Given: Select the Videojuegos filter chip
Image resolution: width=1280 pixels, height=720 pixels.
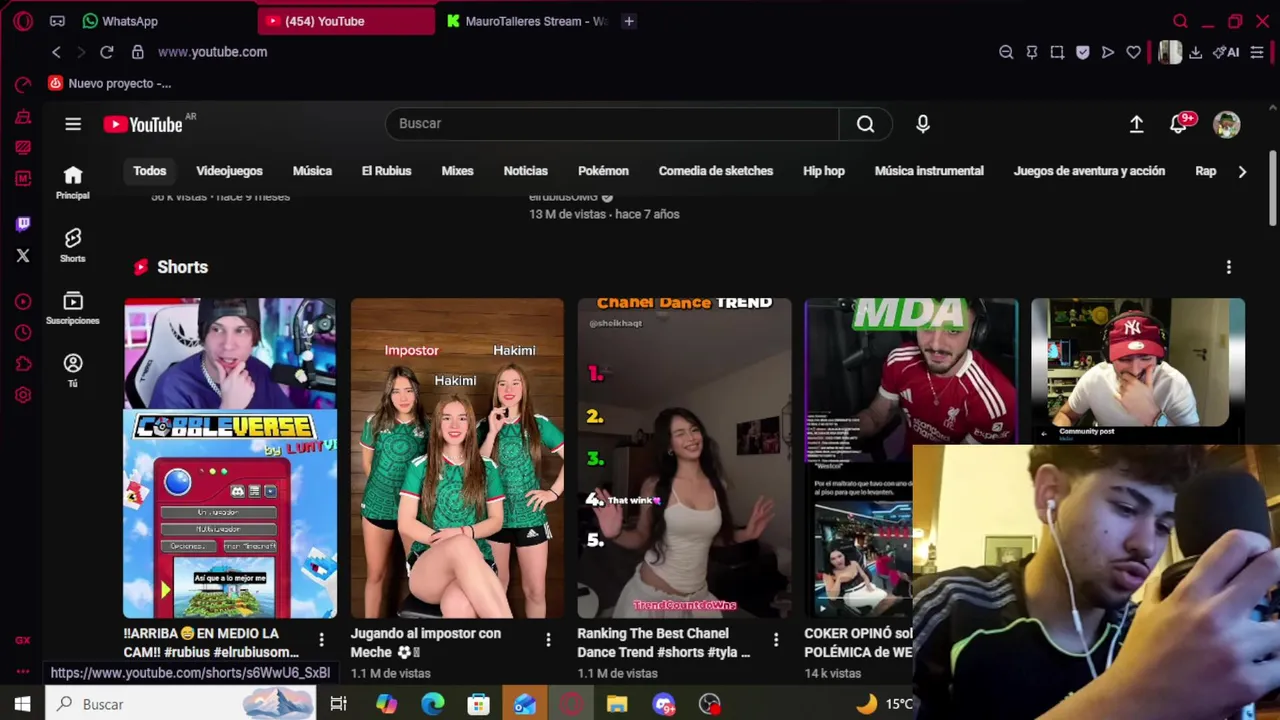Looking at the screenshot, I should [229, 171].
